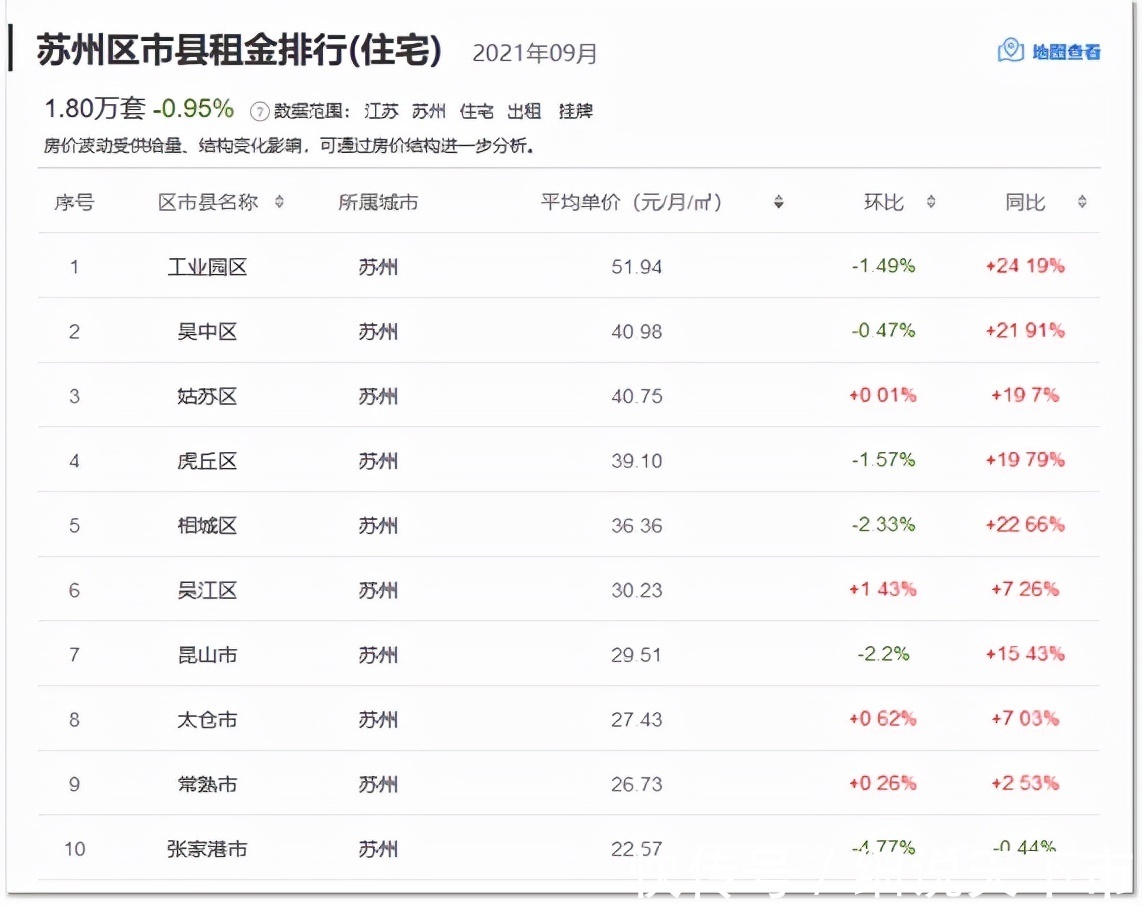Select 张家港市 district name

[x=208, y=849]
